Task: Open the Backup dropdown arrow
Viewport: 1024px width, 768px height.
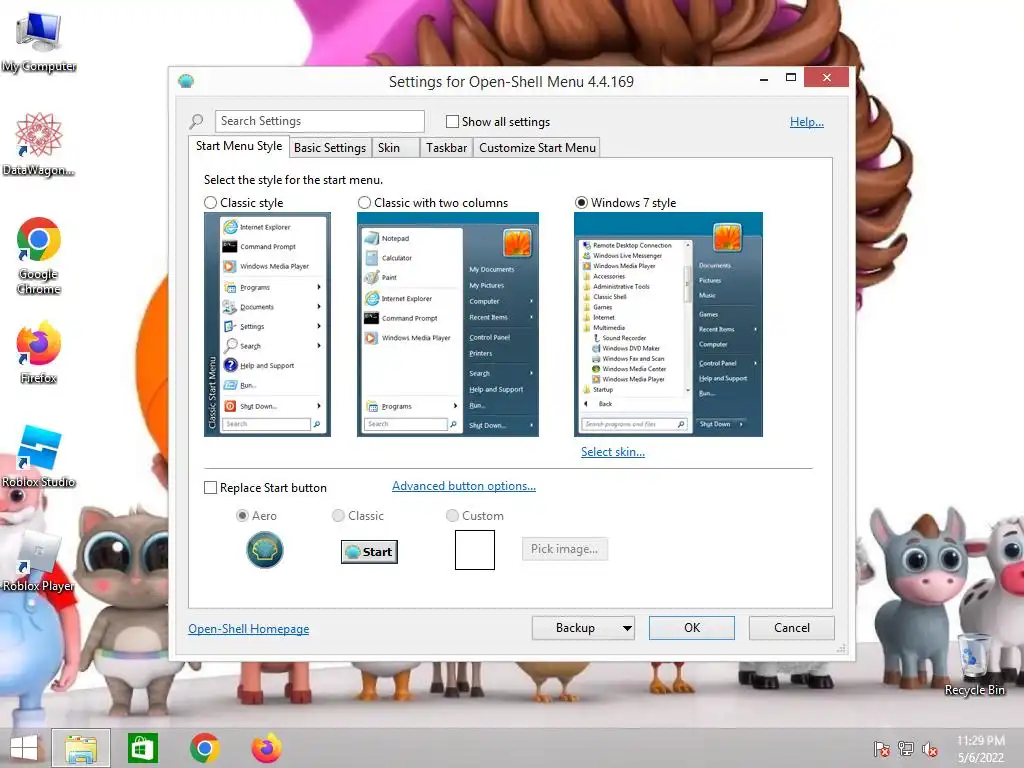Action: coord(627,628)
